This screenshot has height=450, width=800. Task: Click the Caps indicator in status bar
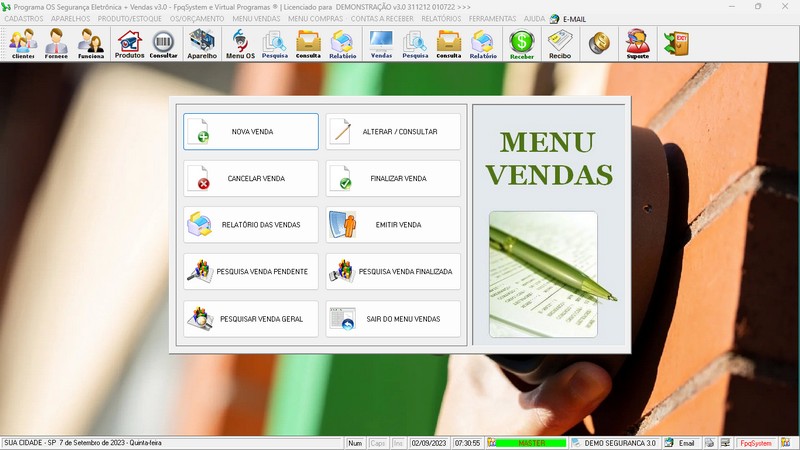378,443
